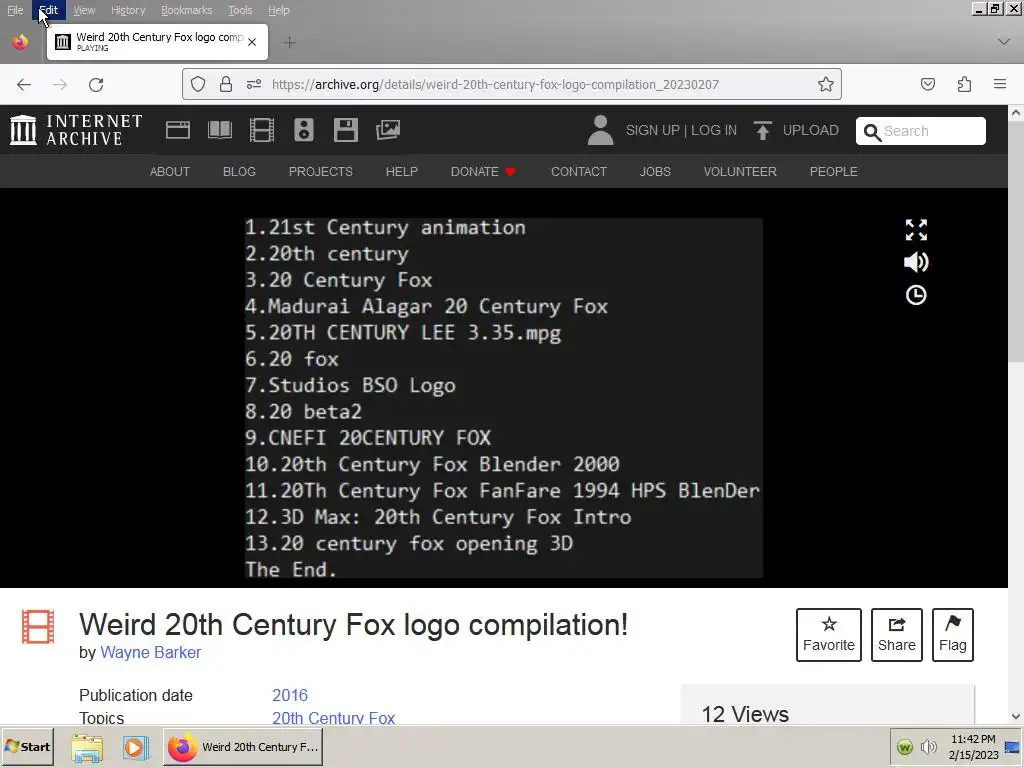The image size is (1024, 768).
Task: Click the Share button
Action: click(x=897, y=635)
